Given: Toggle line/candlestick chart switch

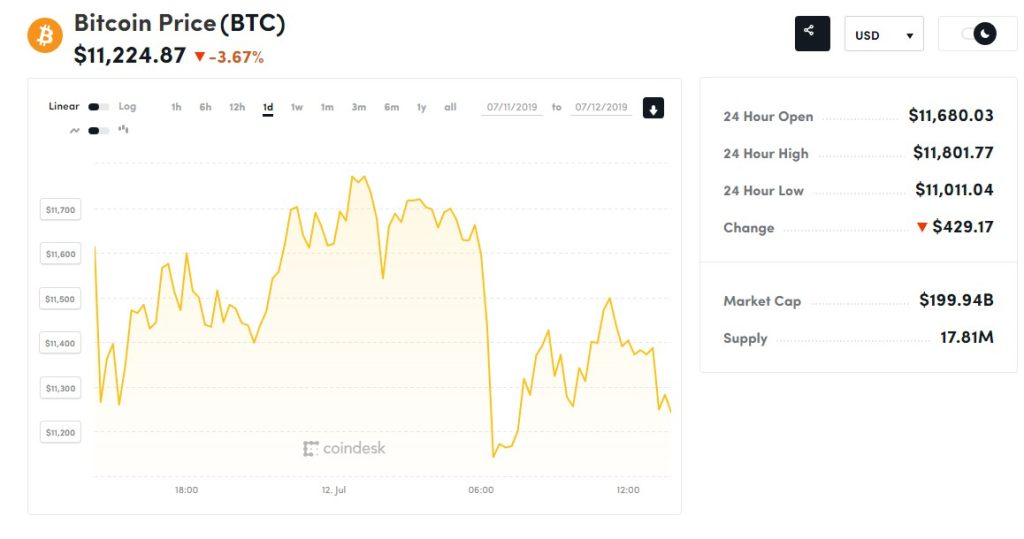Looking at the screenshot, I should click(98, 130).
